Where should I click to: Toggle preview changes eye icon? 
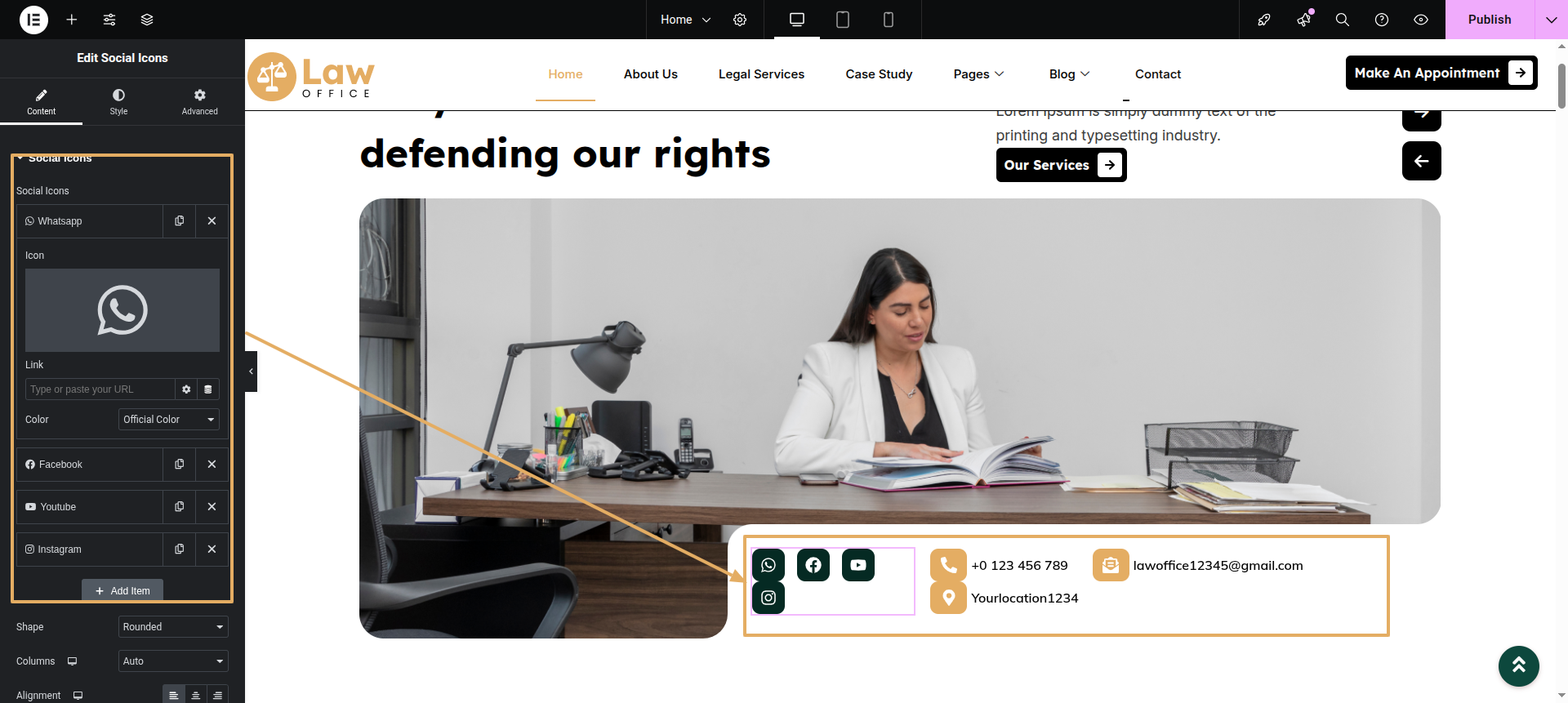1421,20
